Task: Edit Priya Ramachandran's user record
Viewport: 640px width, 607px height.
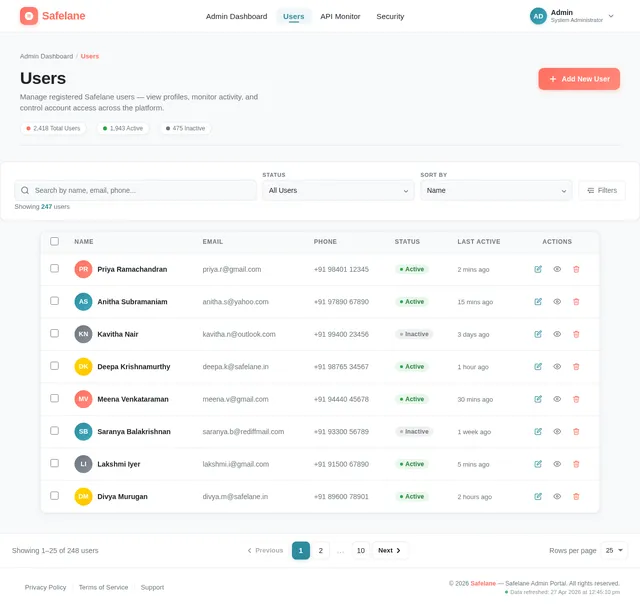Action: [538, 269]
